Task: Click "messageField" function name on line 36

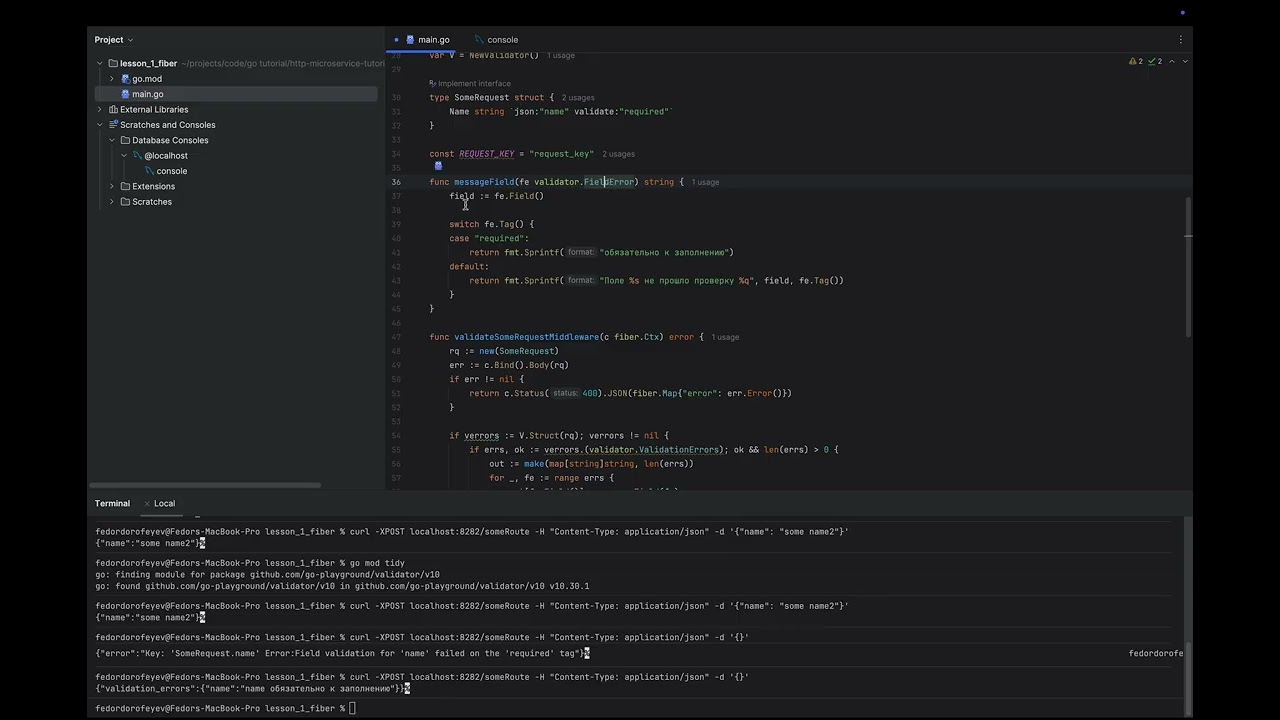Action: pos(484,182)
